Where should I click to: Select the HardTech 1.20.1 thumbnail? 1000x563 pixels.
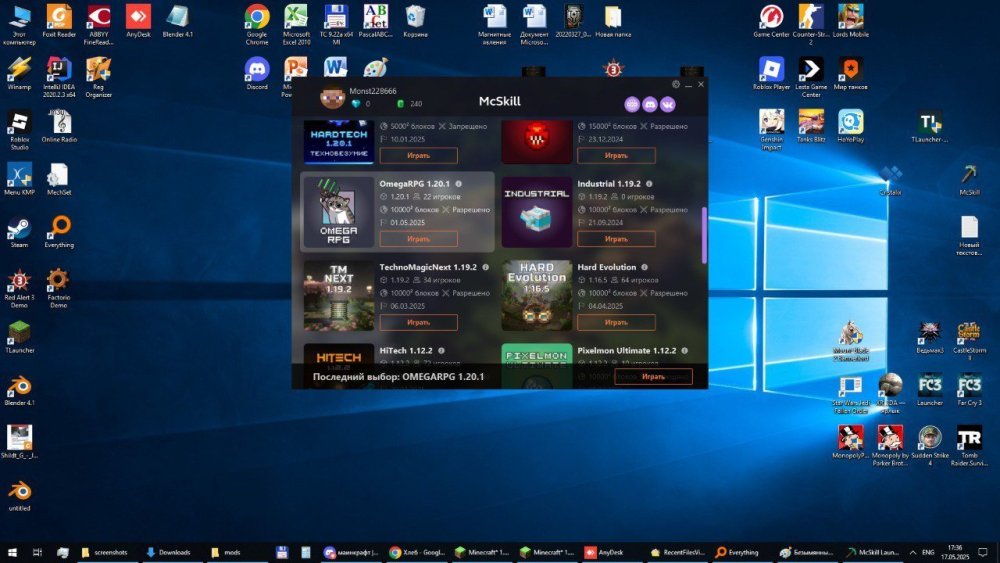click(339, 142)
